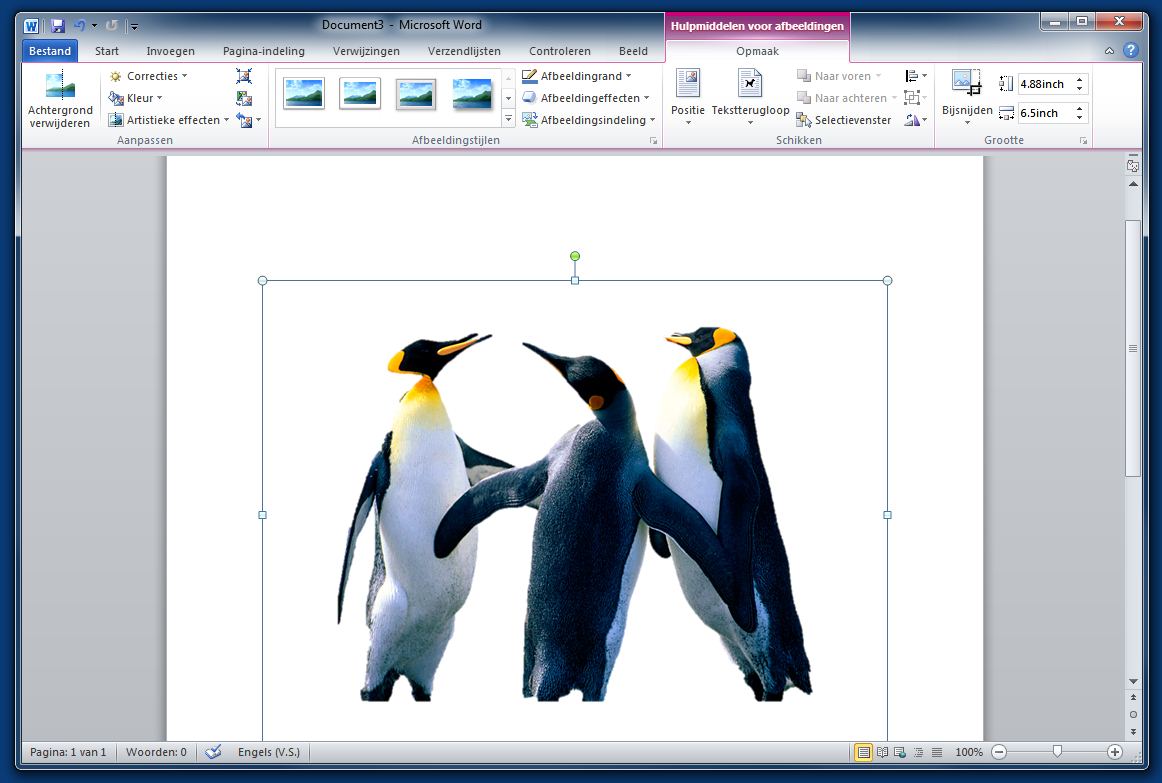
Task: Save the document from the quick access toolbar
Action: pos(58,26)
